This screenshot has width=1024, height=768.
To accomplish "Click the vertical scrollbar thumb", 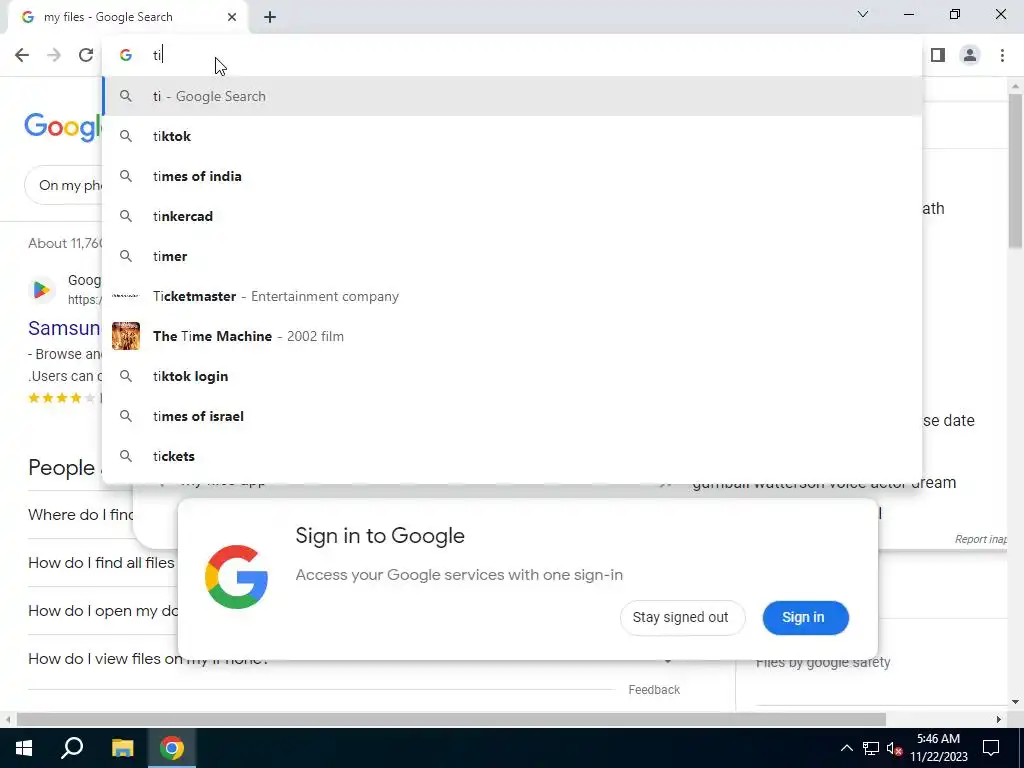I will coord(1015,171).
